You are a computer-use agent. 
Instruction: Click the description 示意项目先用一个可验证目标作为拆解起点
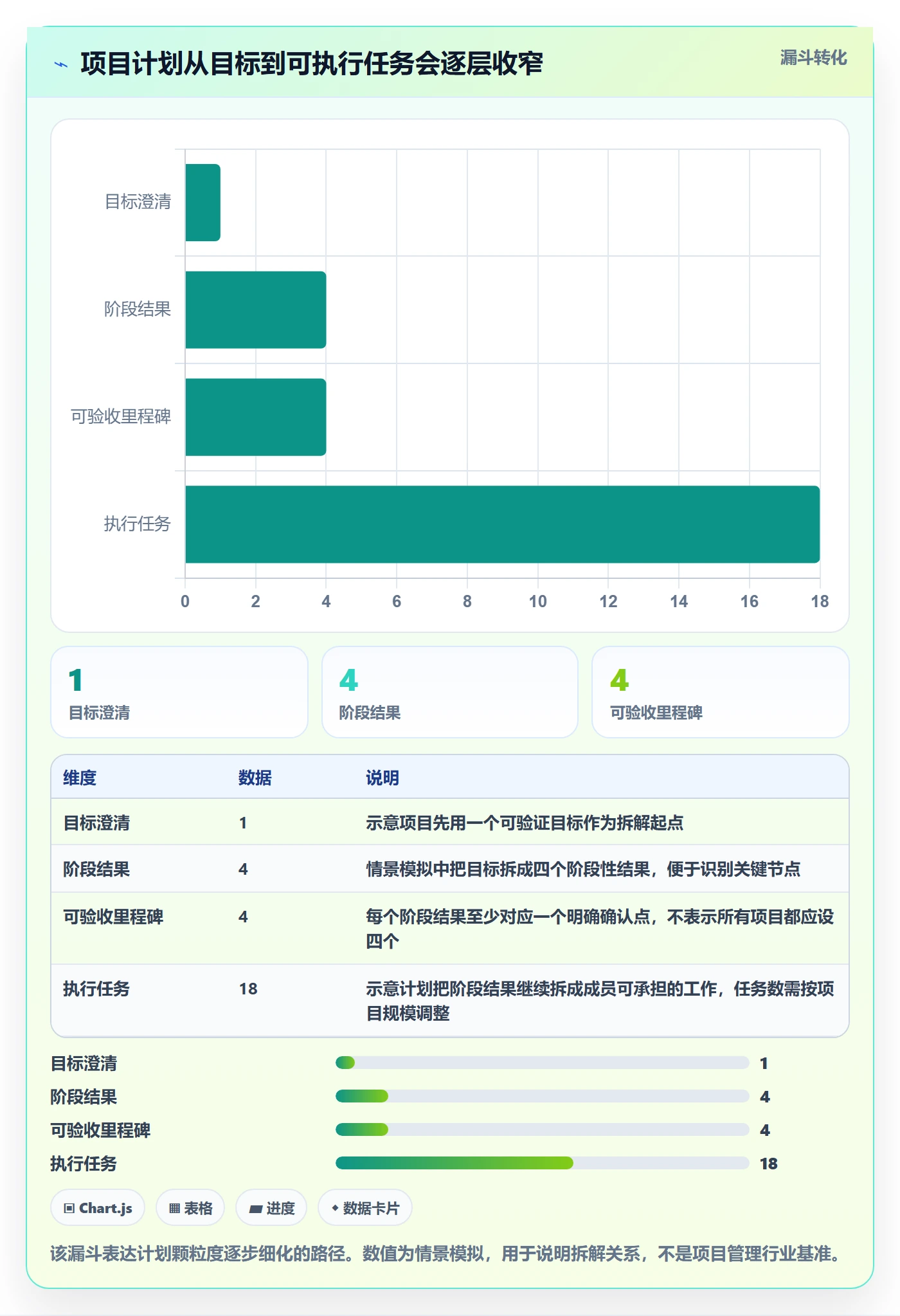(x=525, y=823)
